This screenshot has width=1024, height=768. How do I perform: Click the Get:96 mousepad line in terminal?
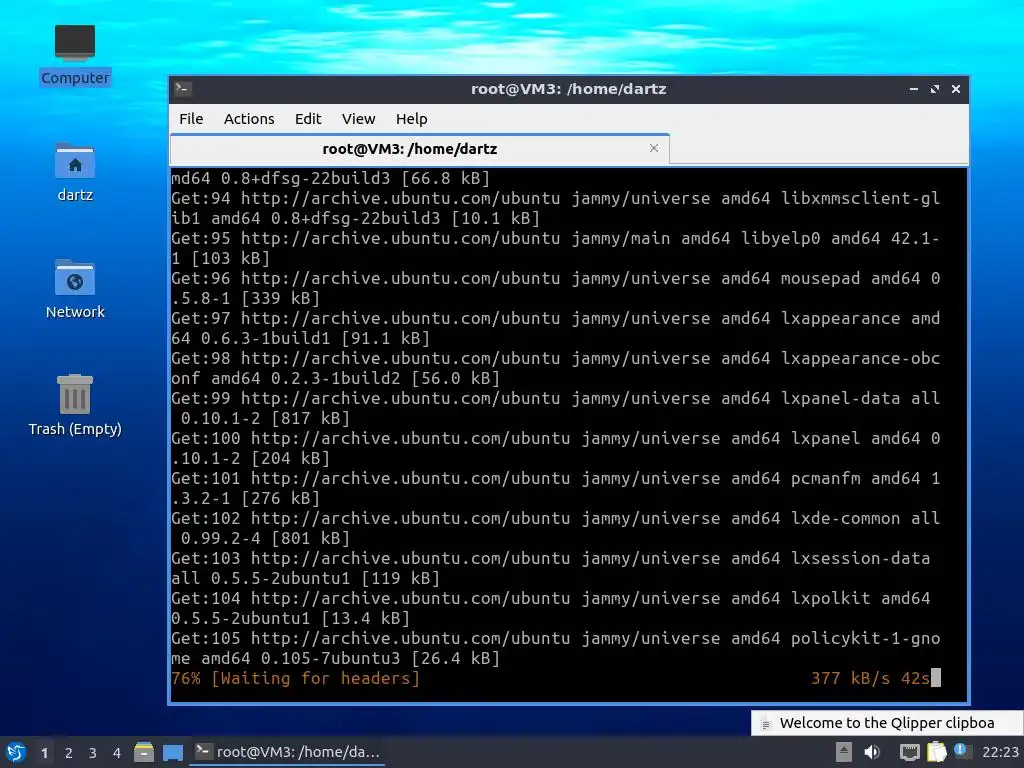pyautogui.click(x=556, y=288)
